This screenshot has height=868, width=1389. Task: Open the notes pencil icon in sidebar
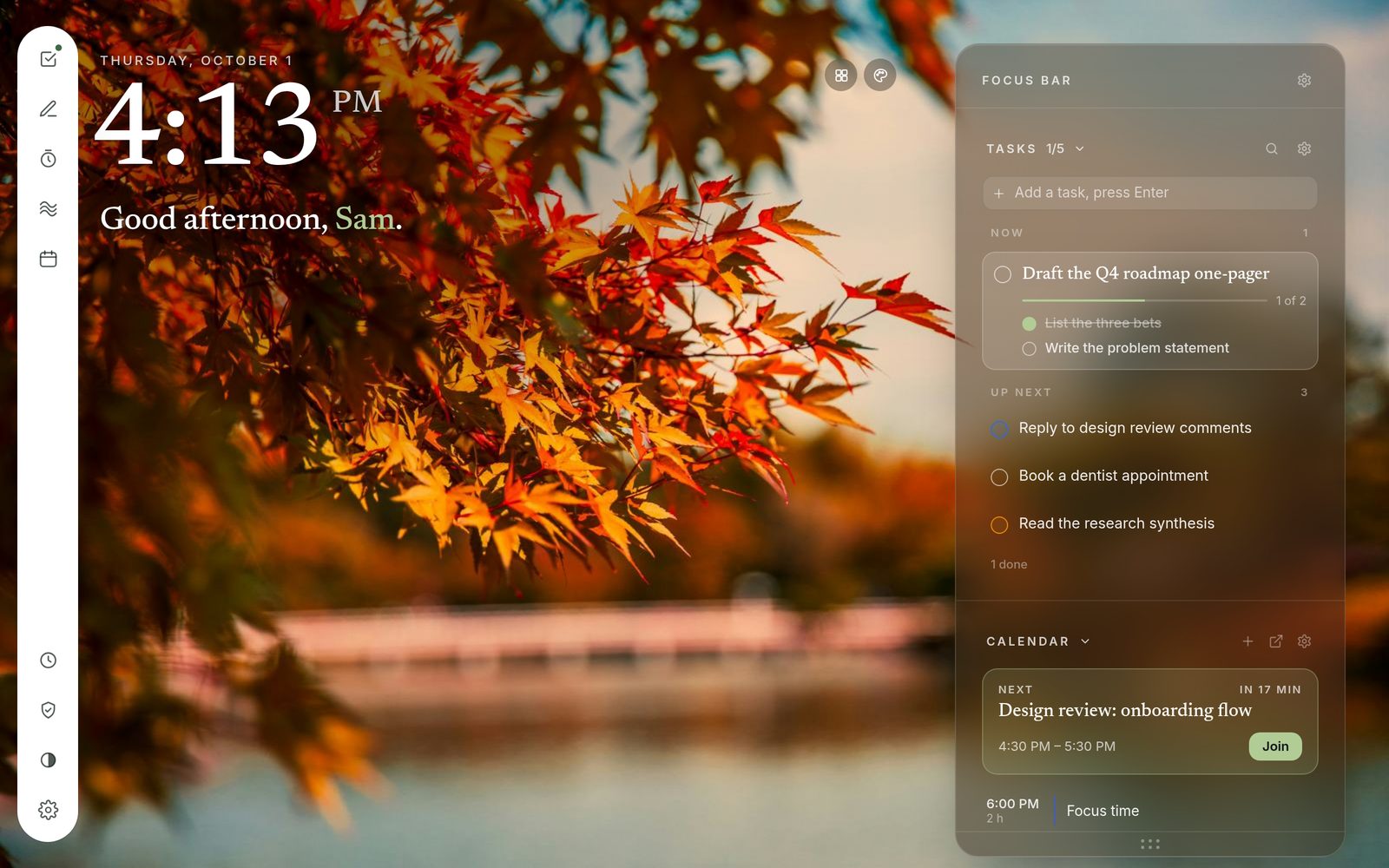49,108
